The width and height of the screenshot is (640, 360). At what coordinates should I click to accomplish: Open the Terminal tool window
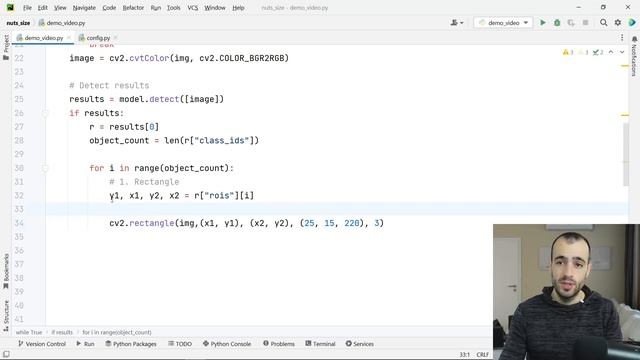320,344
